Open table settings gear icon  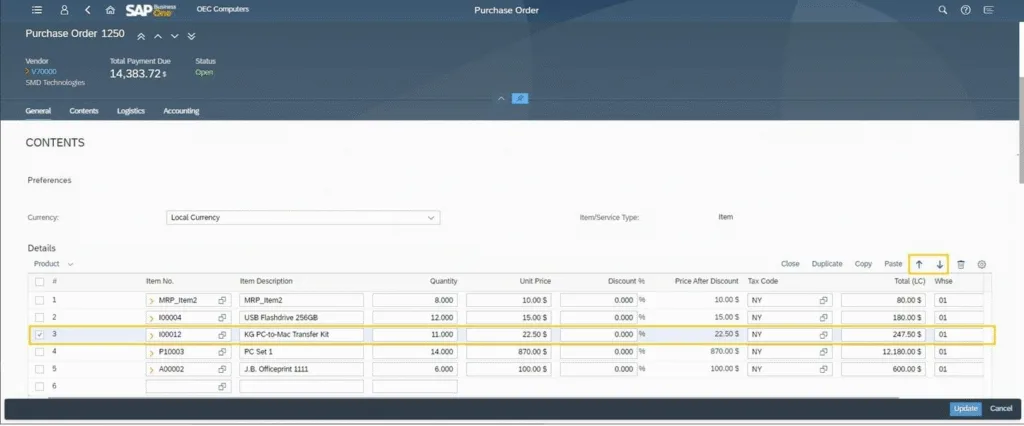[982, 264]
